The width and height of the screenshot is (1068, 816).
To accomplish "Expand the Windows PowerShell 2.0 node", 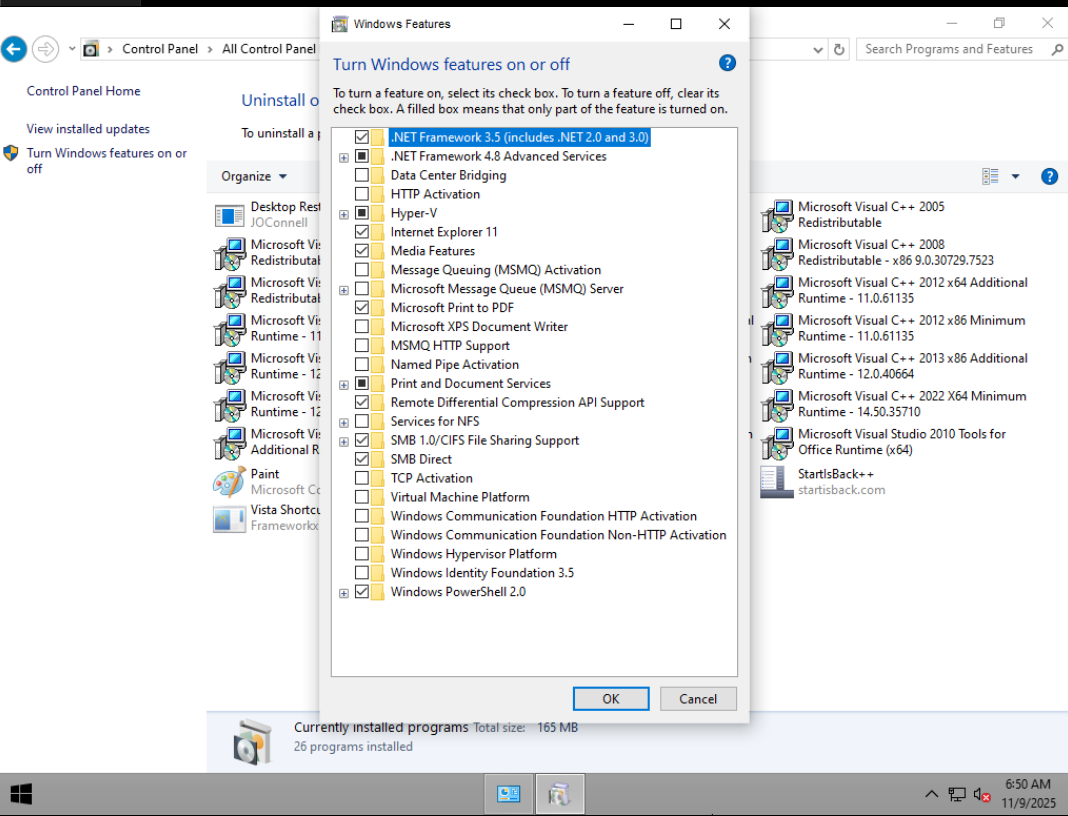I will click(x=344, y=593).
